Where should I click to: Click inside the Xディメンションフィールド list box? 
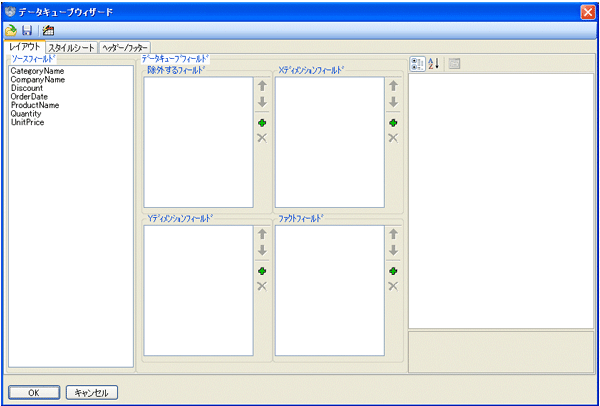coord(330,142)
